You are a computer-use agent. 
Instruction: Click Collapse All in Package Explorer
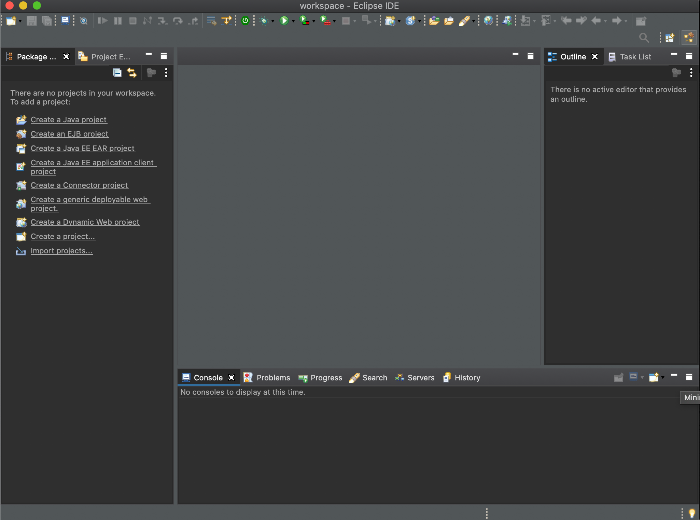click(117, 73)
